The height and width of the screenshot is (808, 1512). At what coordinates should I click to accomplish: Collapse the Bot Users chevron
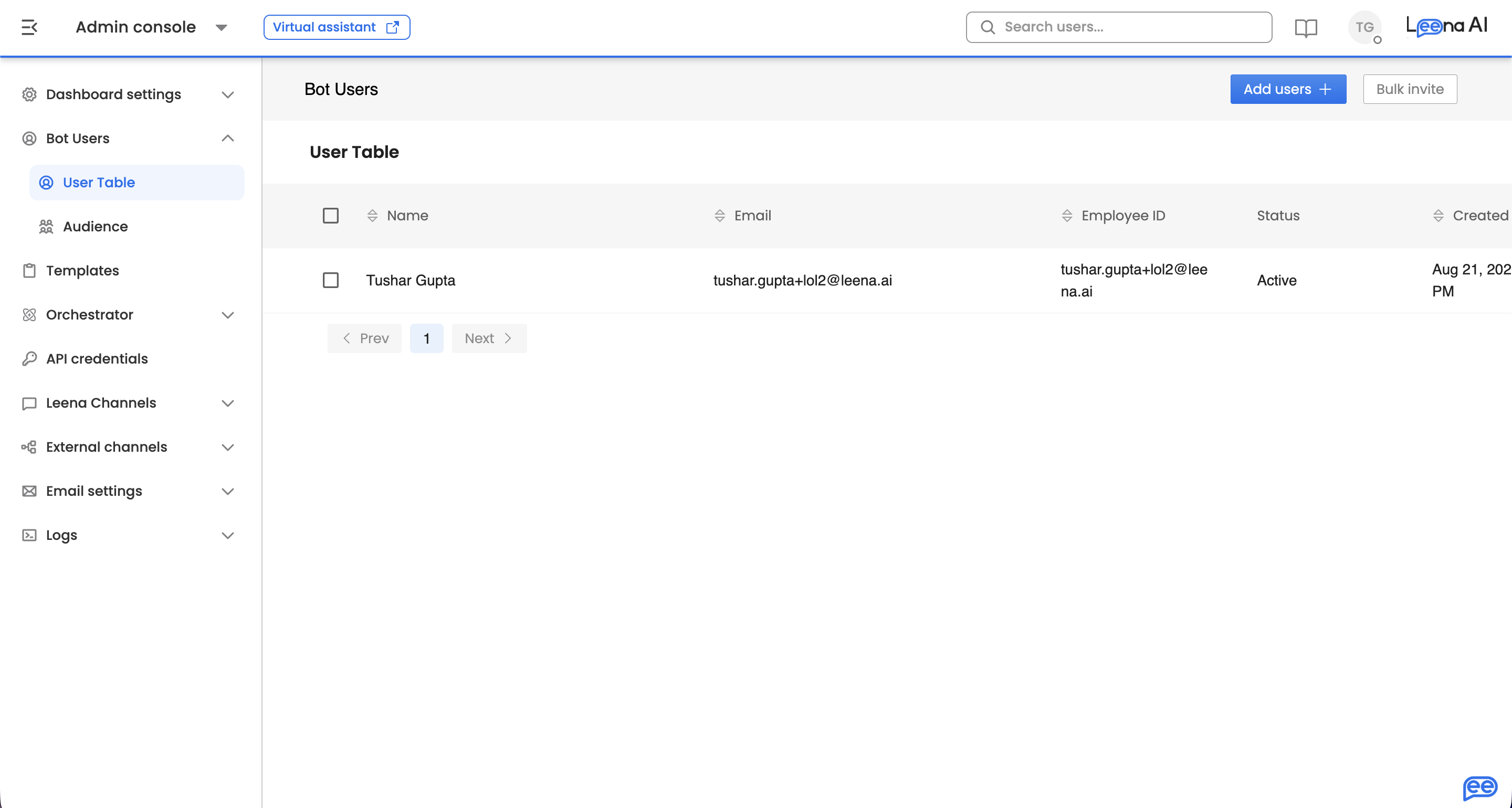pos(228,139)
